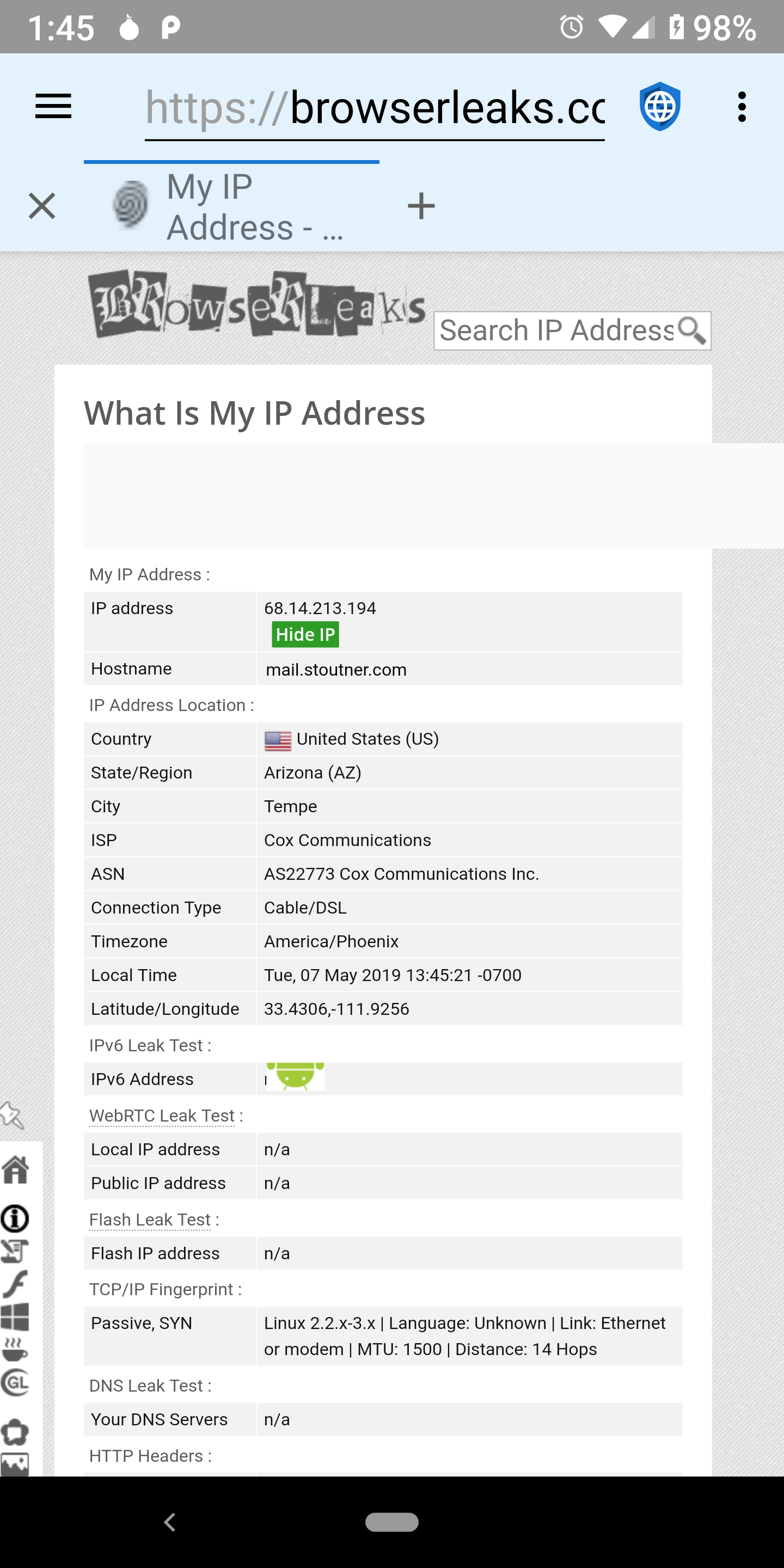Click the blue privacy shield icon
Screen dimensions: 784x1568
click(x=659, y=106)
